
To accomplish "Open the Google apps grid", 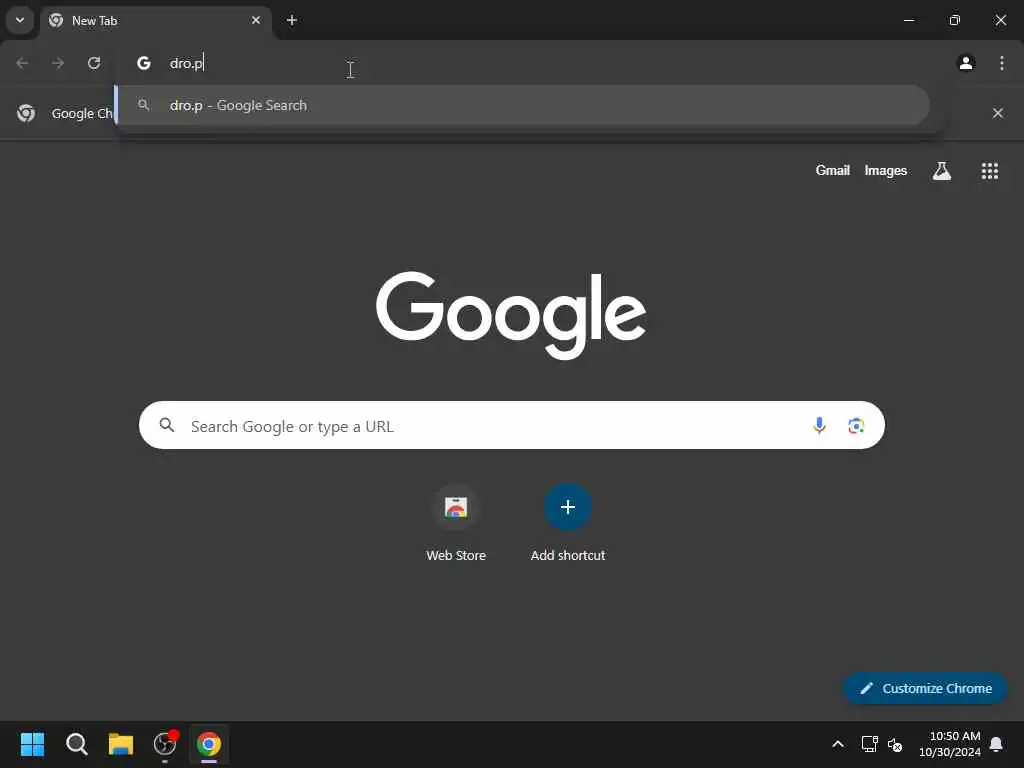I will 990,170.
